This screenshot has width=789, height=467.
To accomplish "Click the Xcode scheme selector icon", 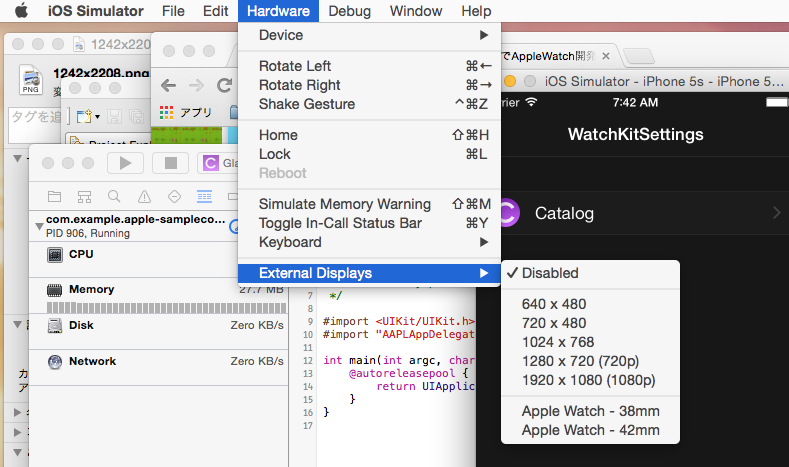I will click(210, 163).
